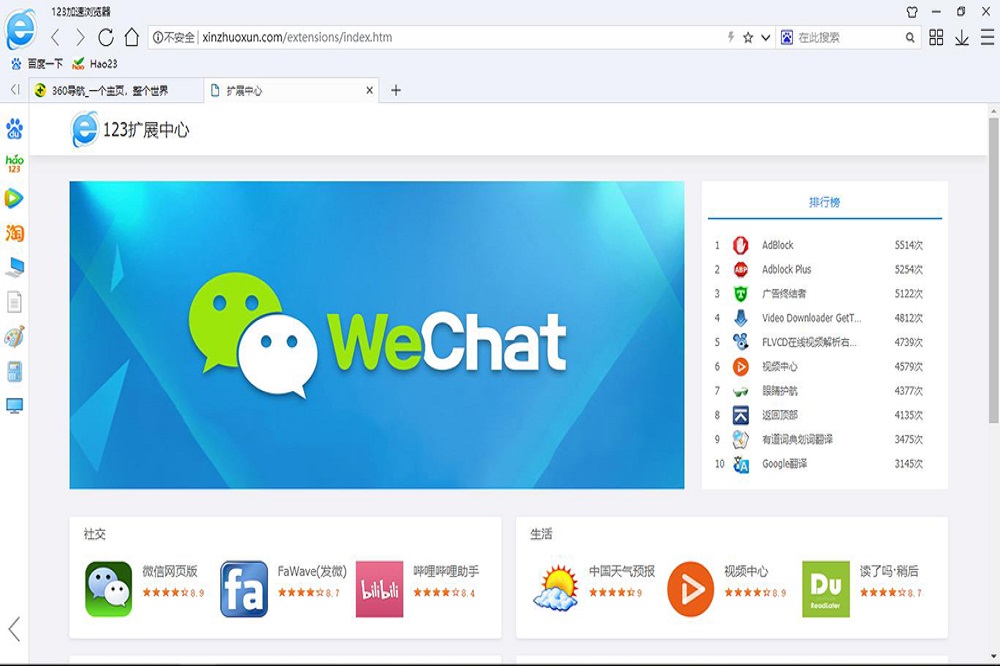1000x666 pixels.
Task: Open Taobao icon in left sidebar
Action: click(x=14, y=233)
